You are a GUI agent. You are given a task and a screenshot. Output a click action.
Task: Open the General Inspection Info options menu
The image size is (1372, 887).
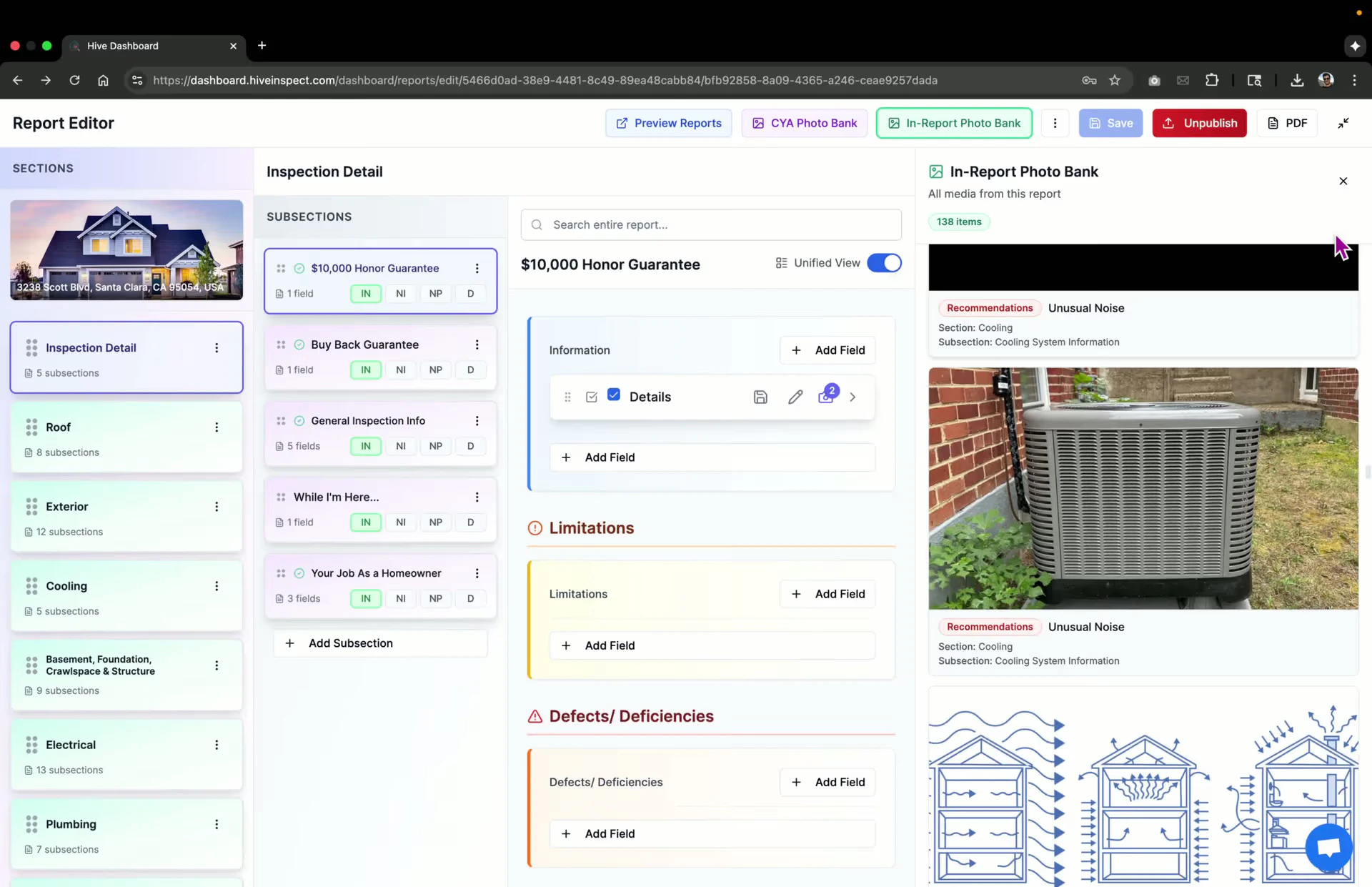click(x=477, y=421)
